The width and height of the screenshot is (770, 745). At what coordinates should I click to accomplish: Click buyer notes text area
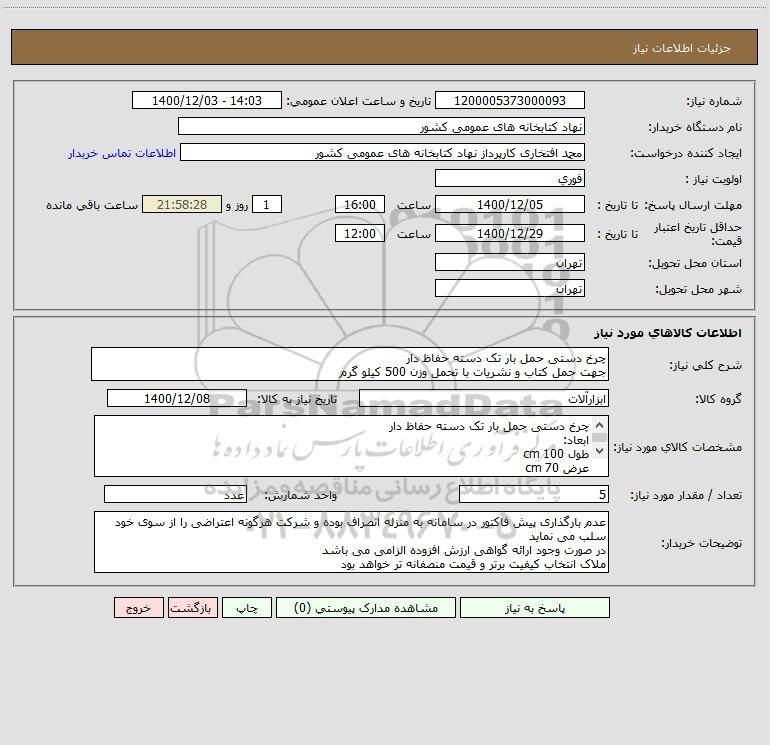(351, 542)
